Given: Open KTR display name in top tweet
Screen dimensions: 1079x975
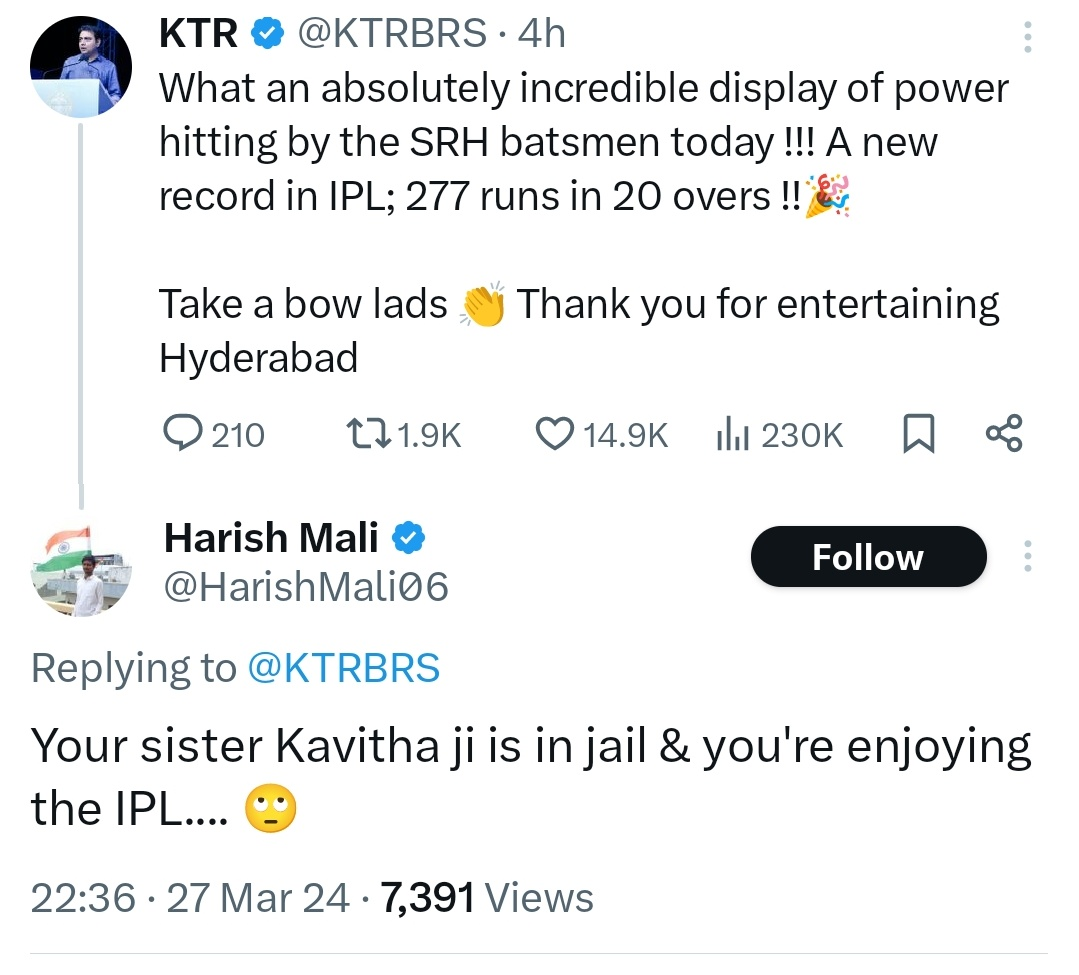Looking at the screenshot, I should pos(198,33).
